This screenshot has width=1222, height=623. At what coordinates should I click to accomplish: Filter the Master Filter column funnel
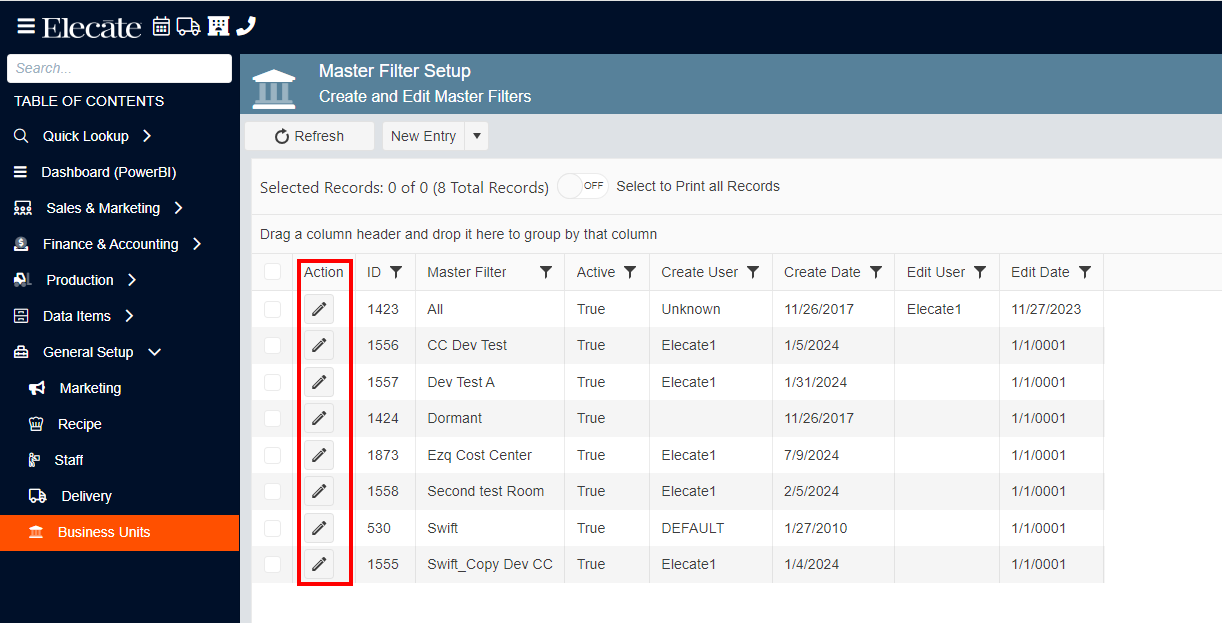pos(546,272)
